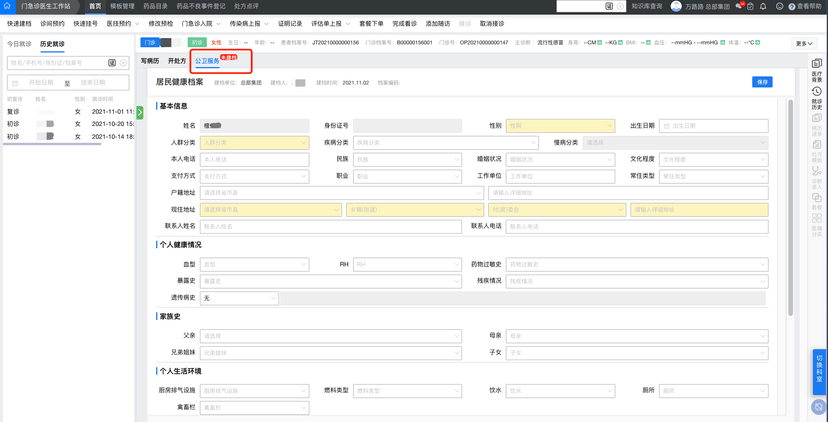This screenshot has height=422, width=828.
Task: Click the green edit icon beside height CM
Action: (600, 42)
